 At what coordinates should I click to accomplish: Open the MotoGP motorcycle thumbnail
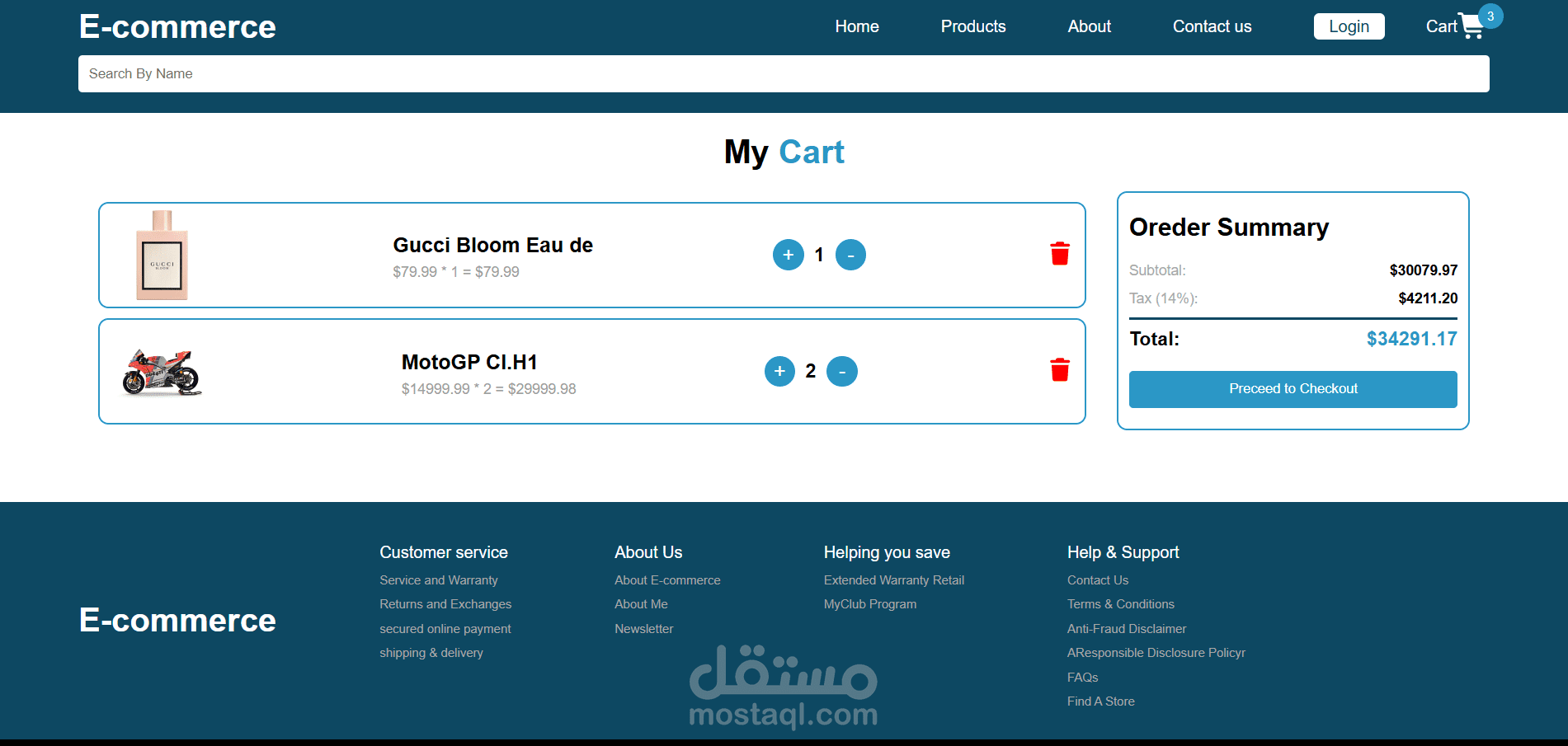coord(162,372)
